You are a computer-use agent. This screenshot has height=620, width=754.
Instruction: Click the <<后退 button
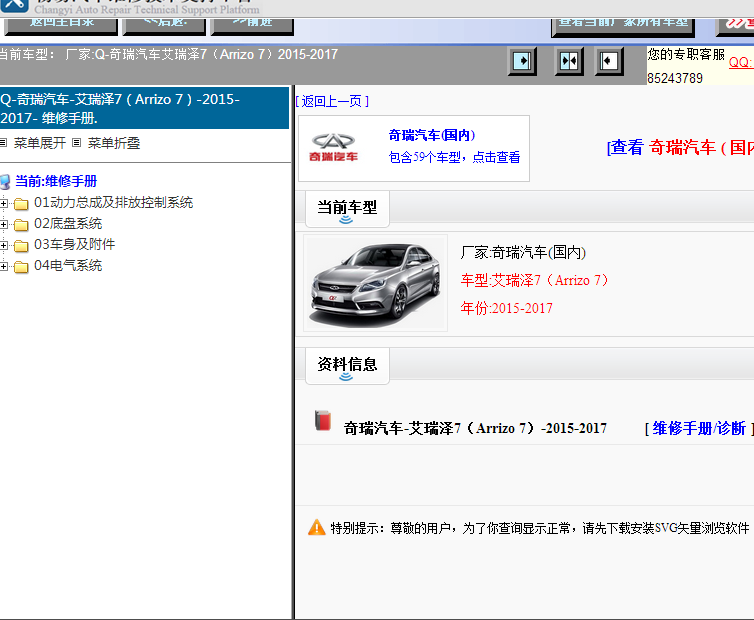pos(164,26)
